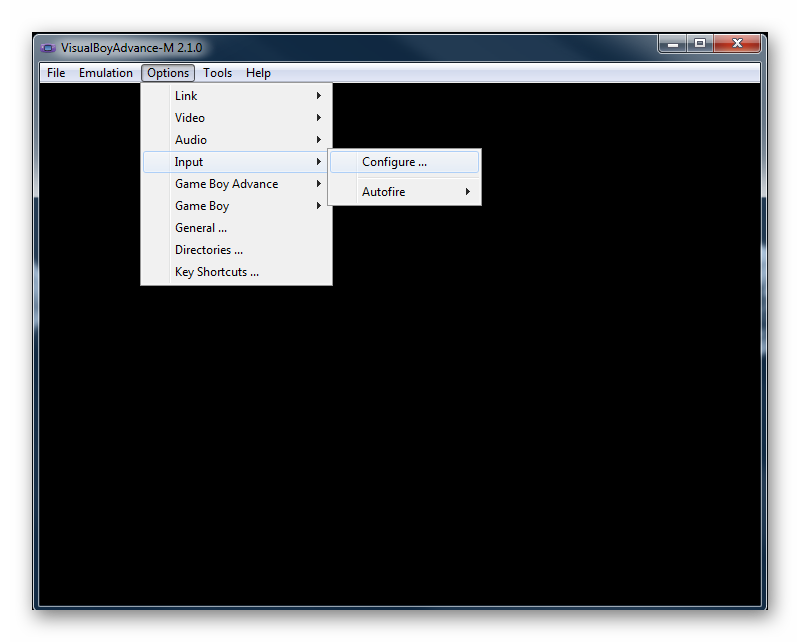
Task: Expand the Game Boy Advance submenu
Action: click(226, 183)
